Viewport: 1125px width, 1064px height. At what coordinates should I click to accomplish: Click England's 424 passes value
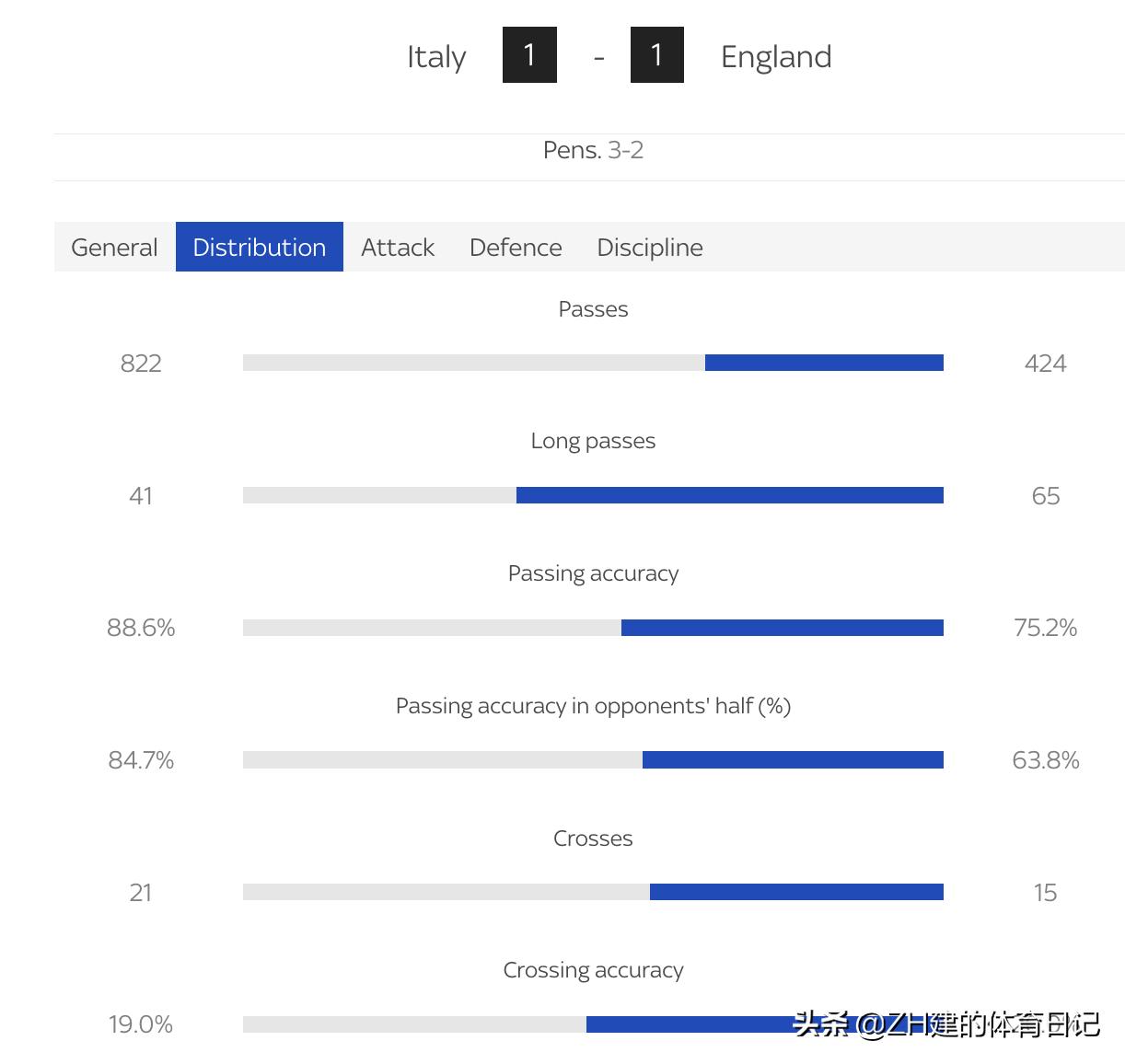click(x=1045, y=364)
